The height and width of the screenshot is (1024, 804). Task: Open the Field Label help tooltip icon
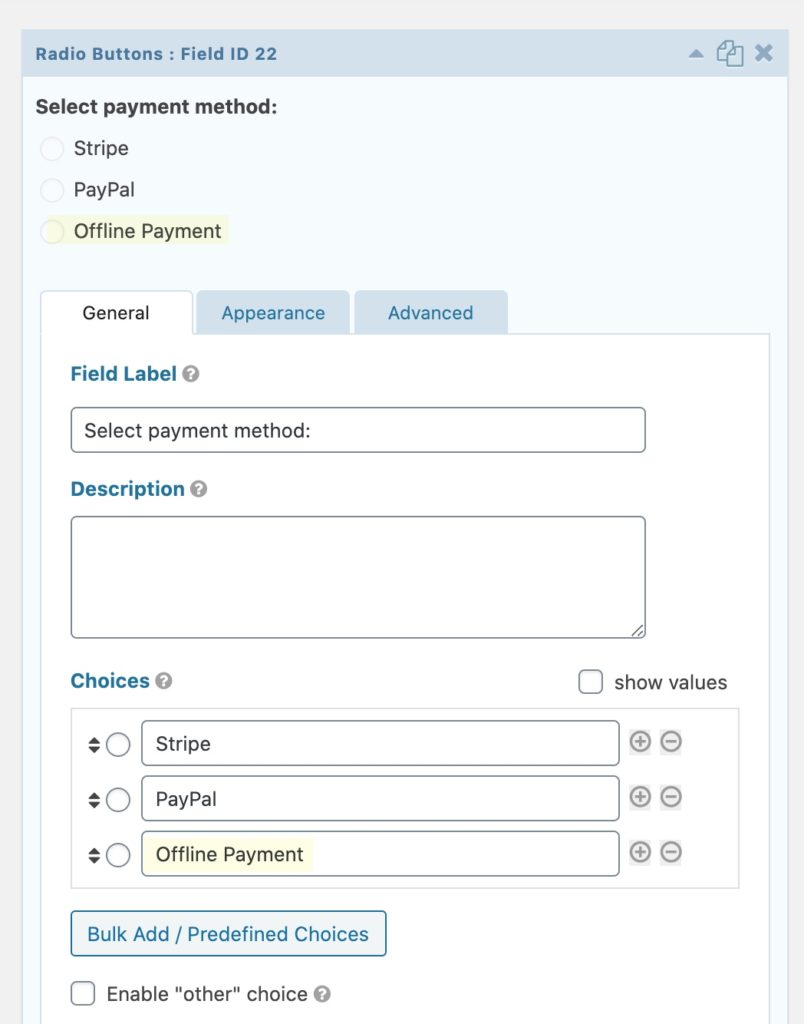191,374
